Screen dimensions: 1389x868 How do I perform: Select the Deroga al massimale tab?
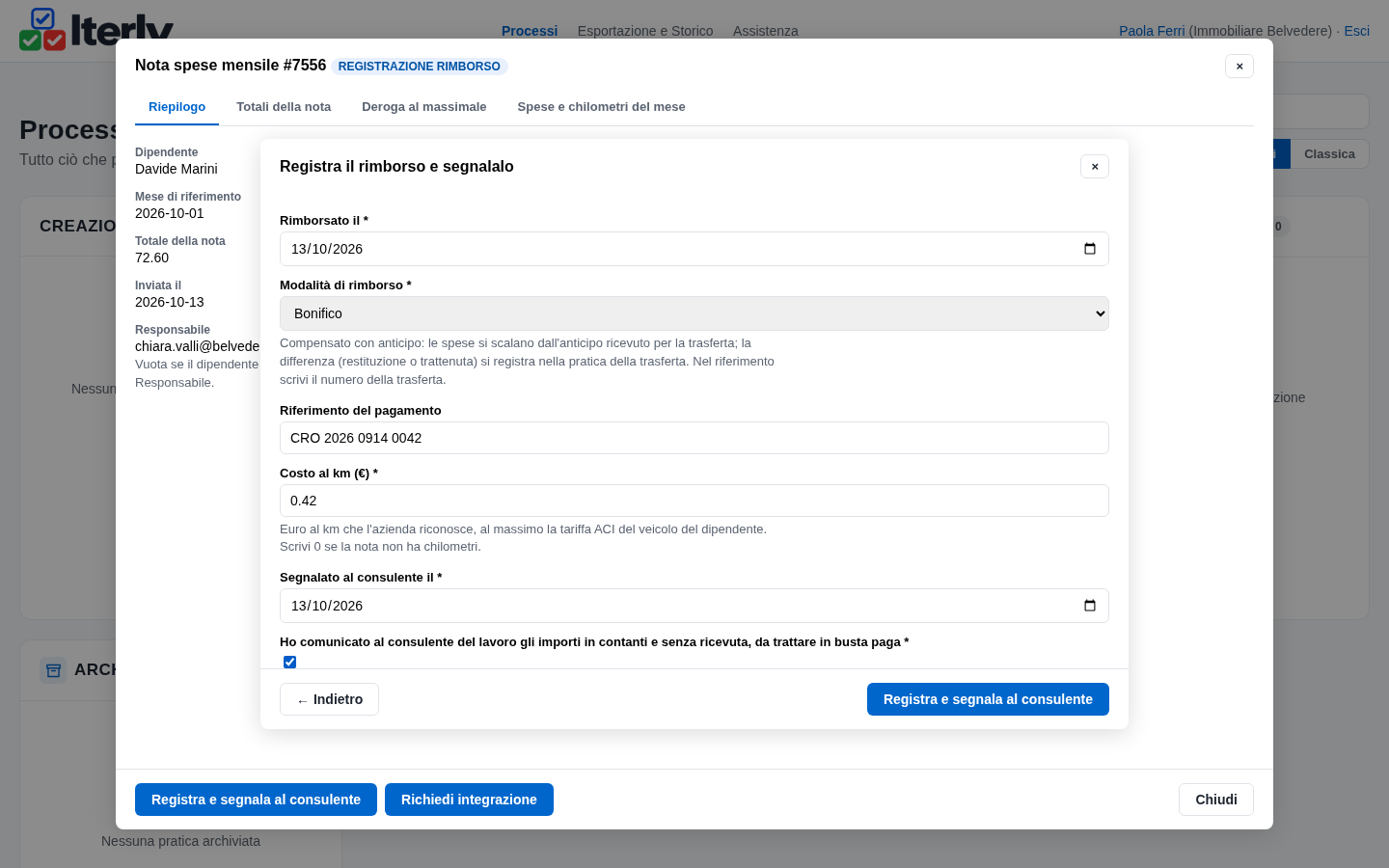coord(424,107)
